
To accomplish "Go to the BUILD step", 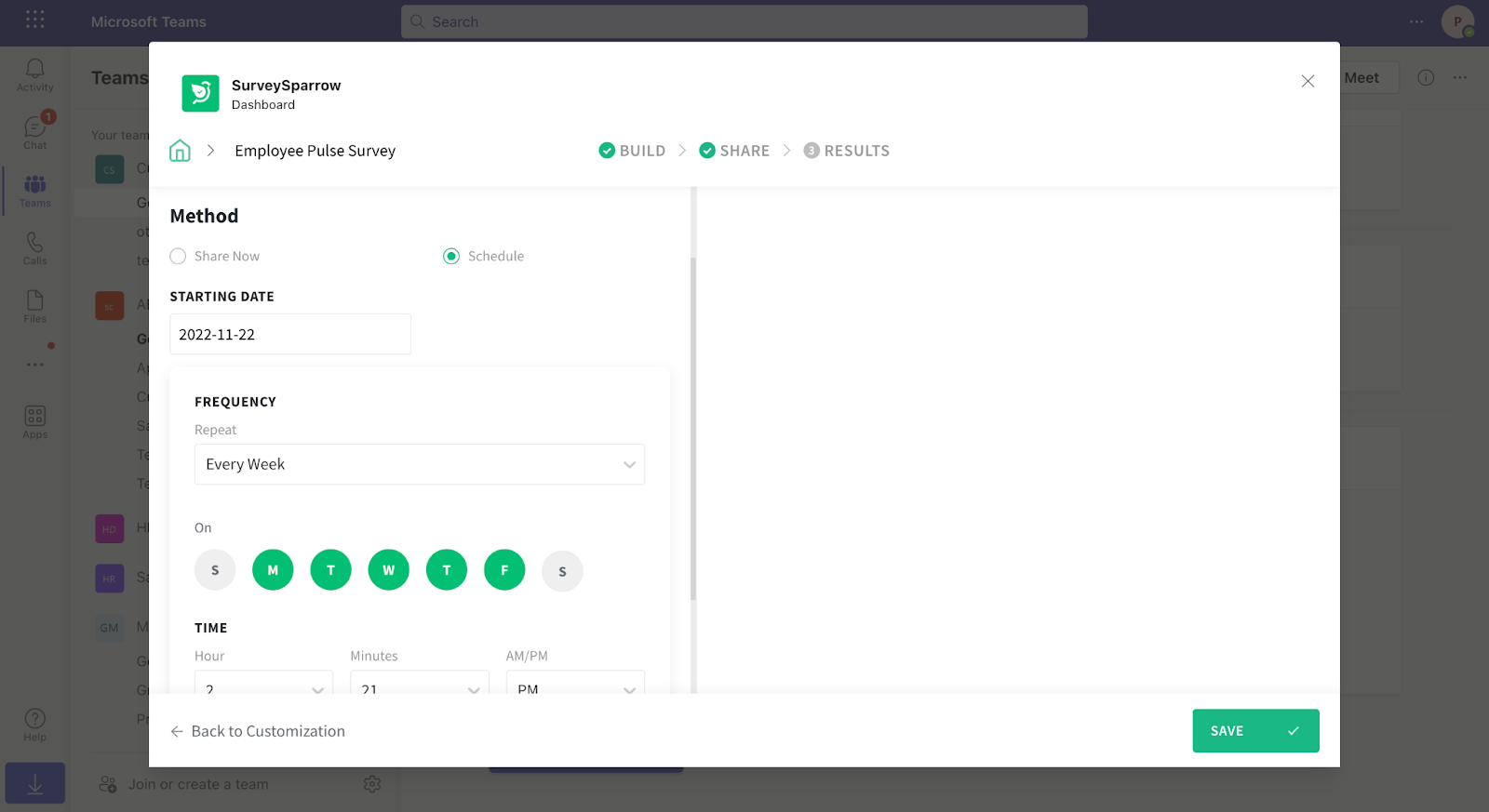I will (633, 151).
